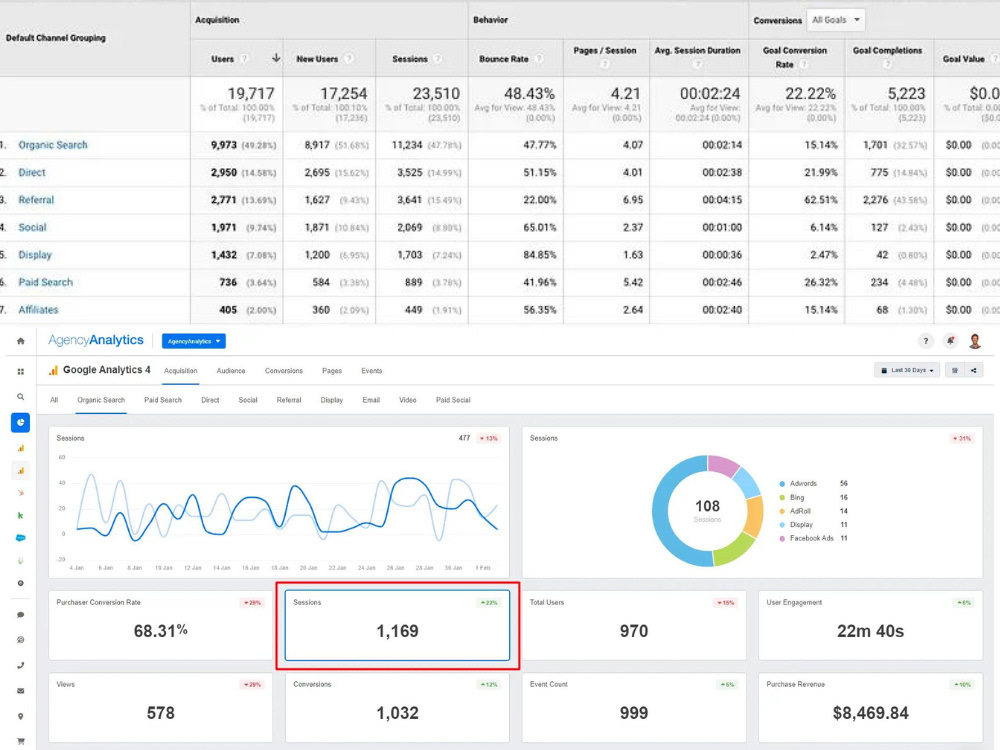Switch to the Conversions tab

[x=284, y=371]
